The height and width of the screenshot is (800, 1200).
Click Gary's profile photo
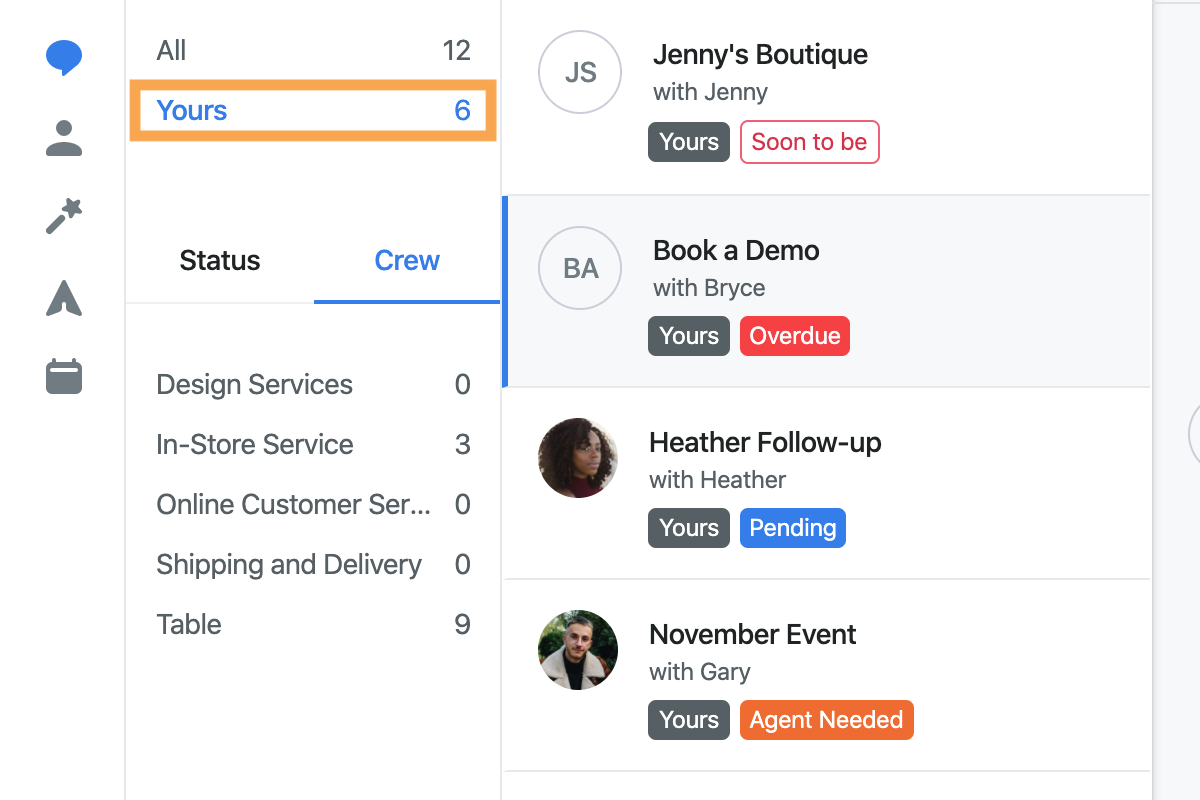point(578,650)
